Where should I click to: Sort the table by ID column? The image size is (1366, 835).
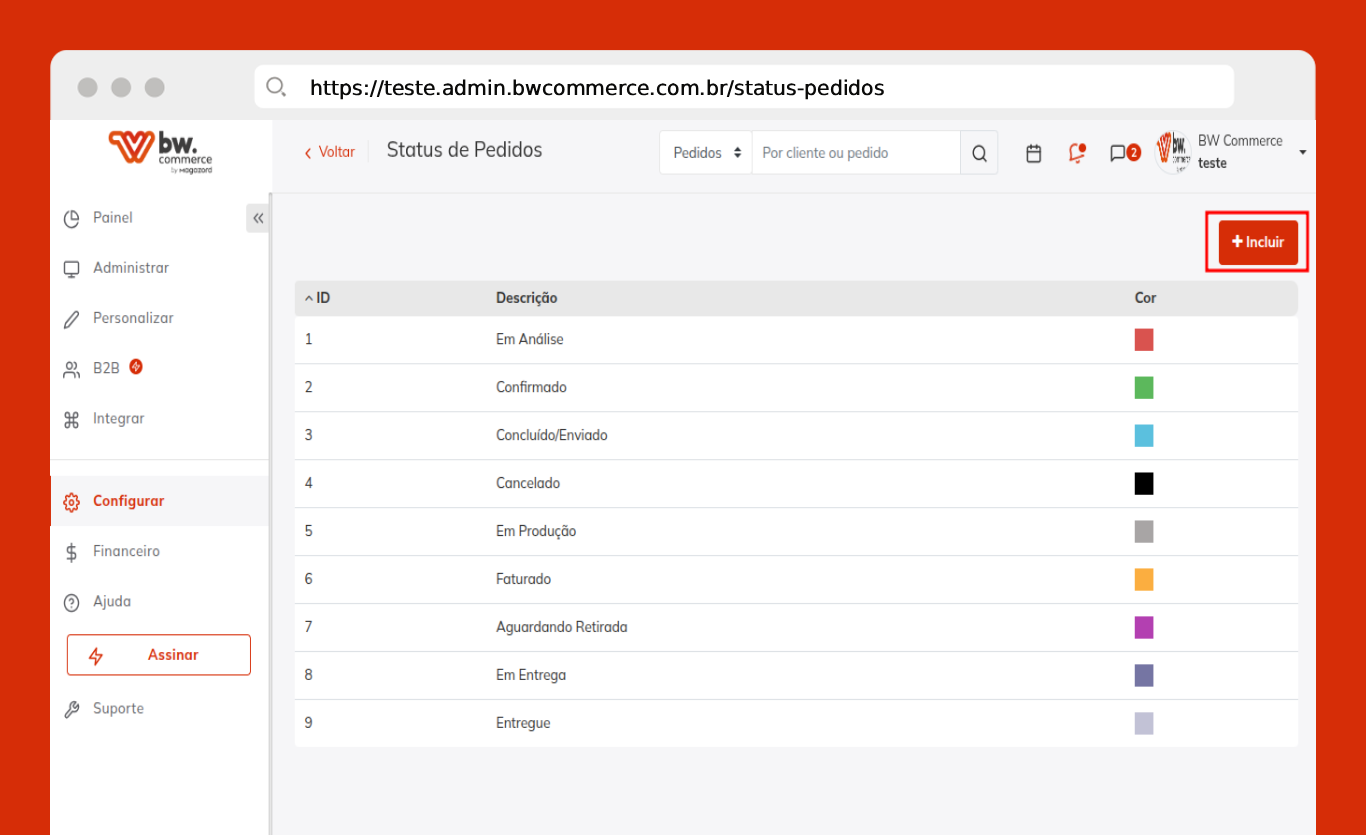point(317,298)
